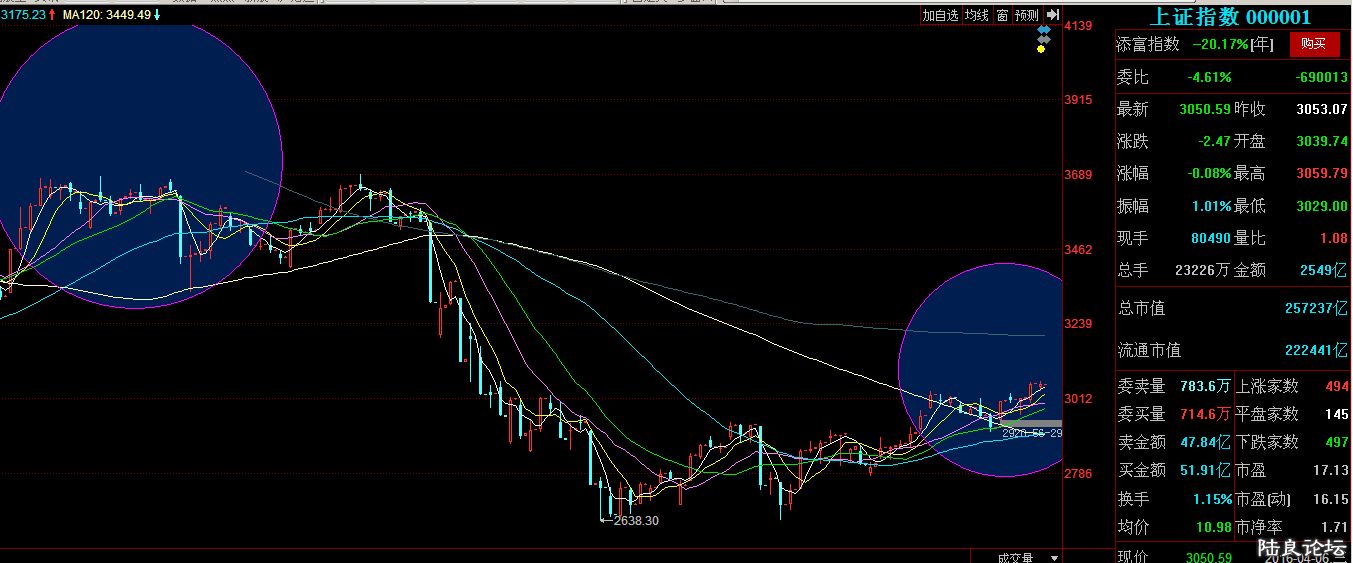
Task: Click the blue diamond marker icon
Action: 1043,30
